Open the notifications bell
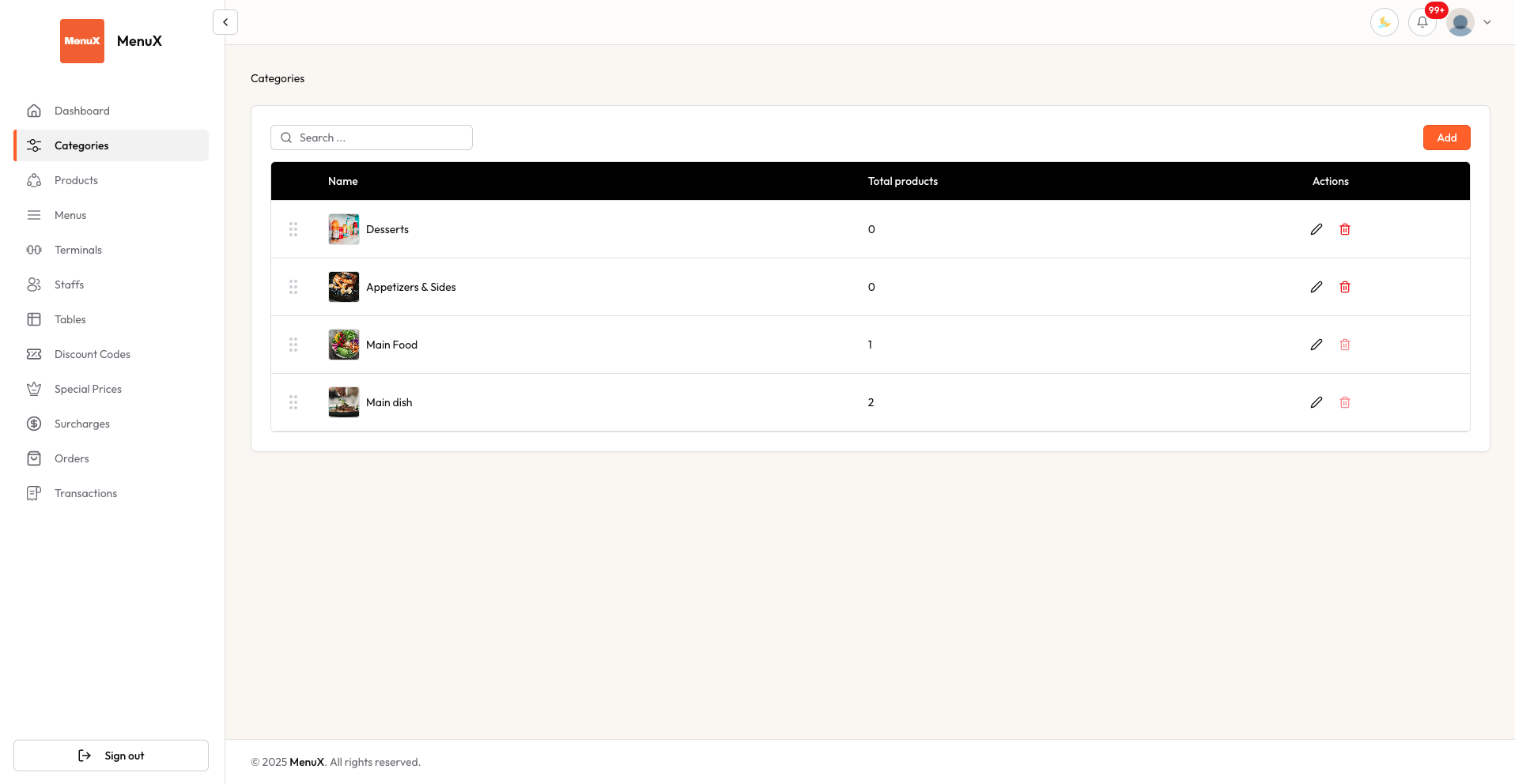1515x784 pixels. 1422,22
